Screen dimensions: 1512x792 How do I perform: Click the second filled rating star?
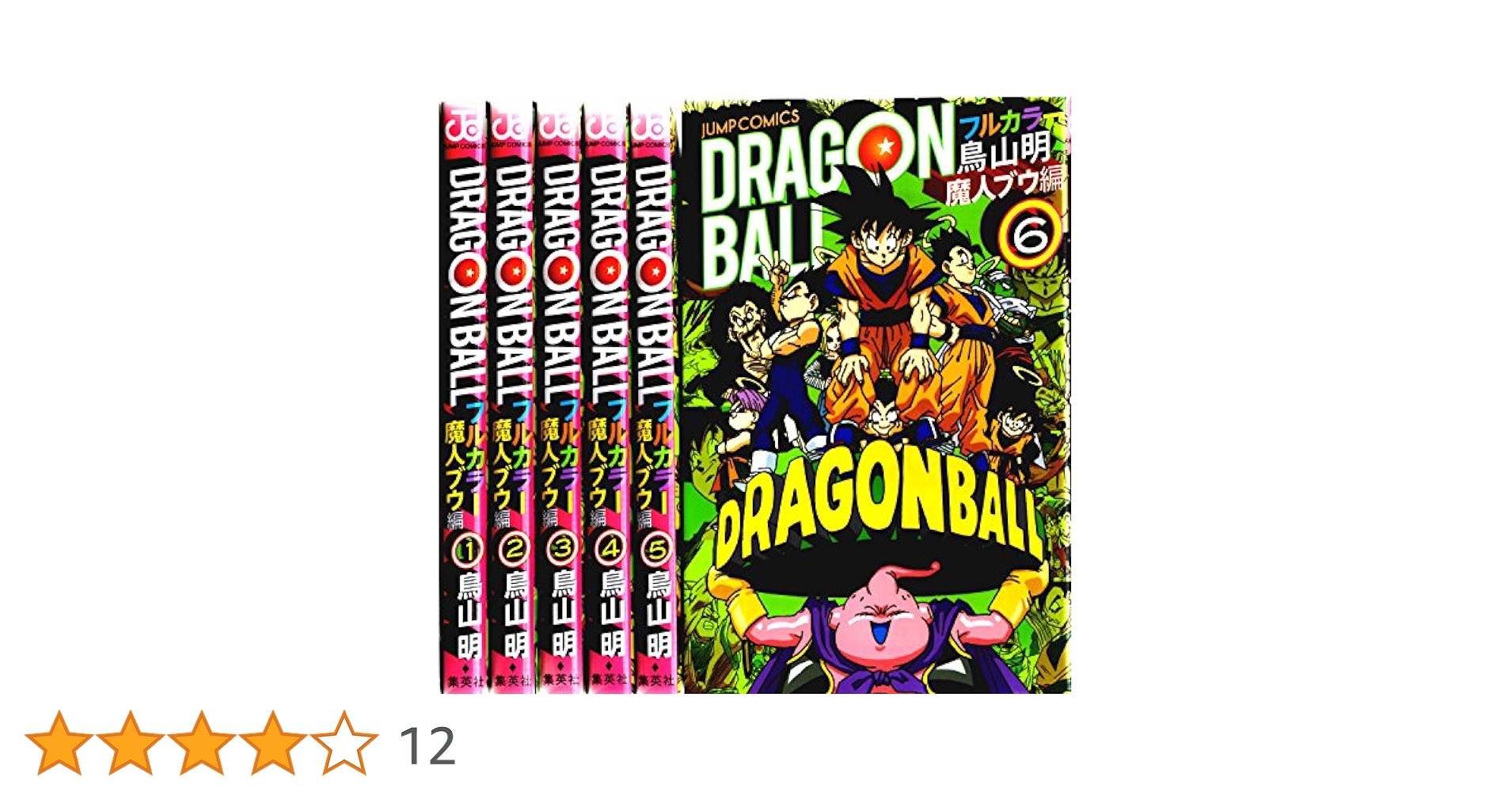(x=131, y=742)
